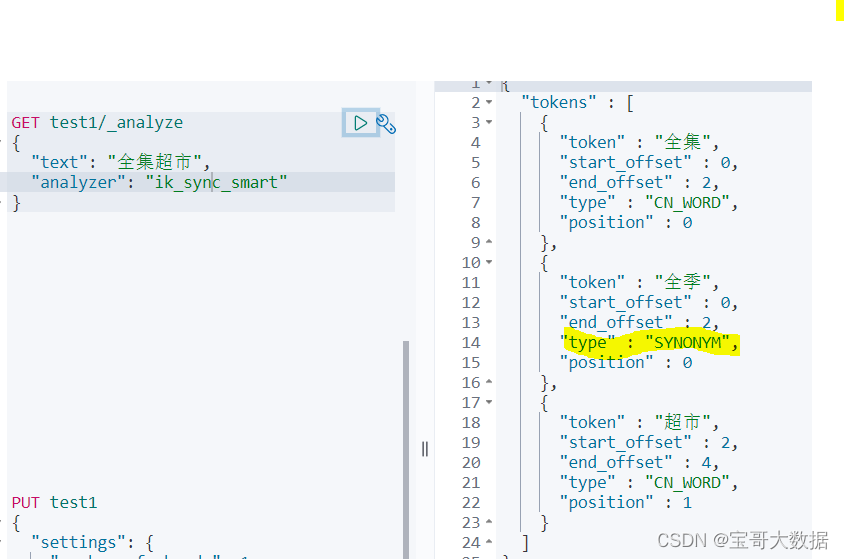
Task: Fold the array end at line 24
Action: pos(489,542)
